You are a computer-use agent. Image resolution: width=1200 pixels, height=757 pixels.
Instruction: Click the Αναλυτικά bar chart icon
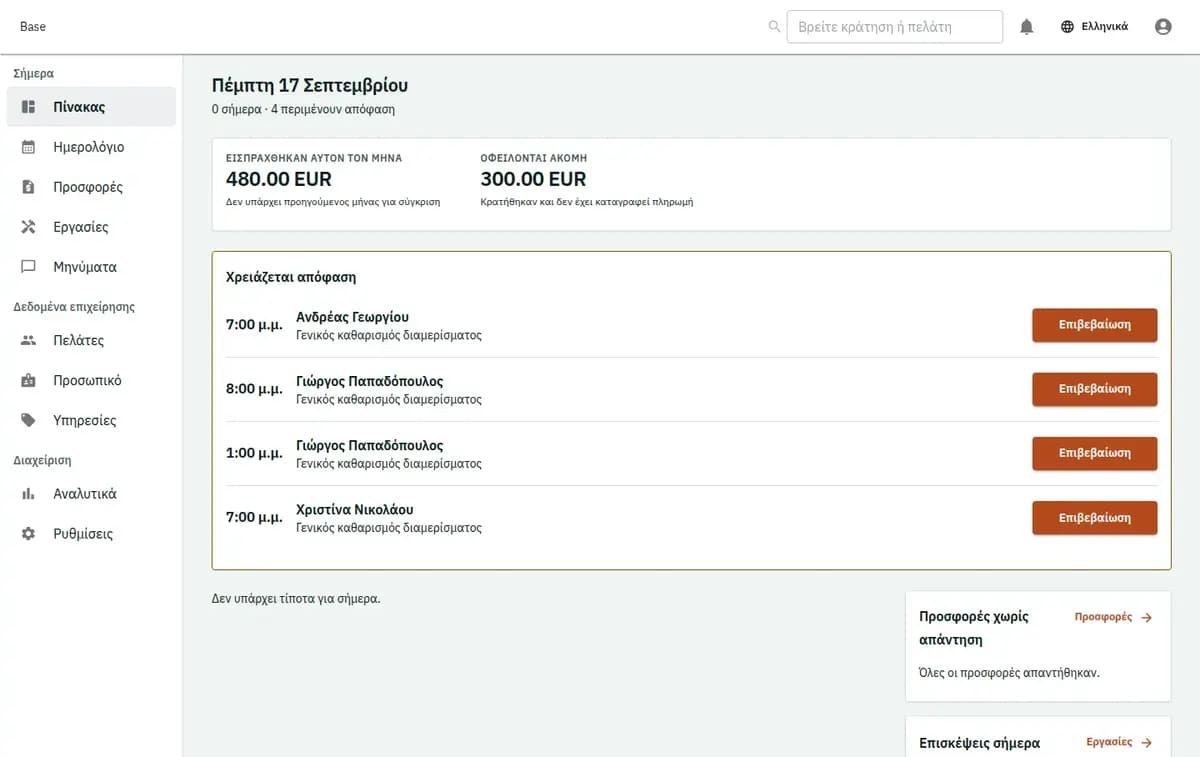(29, 494)
